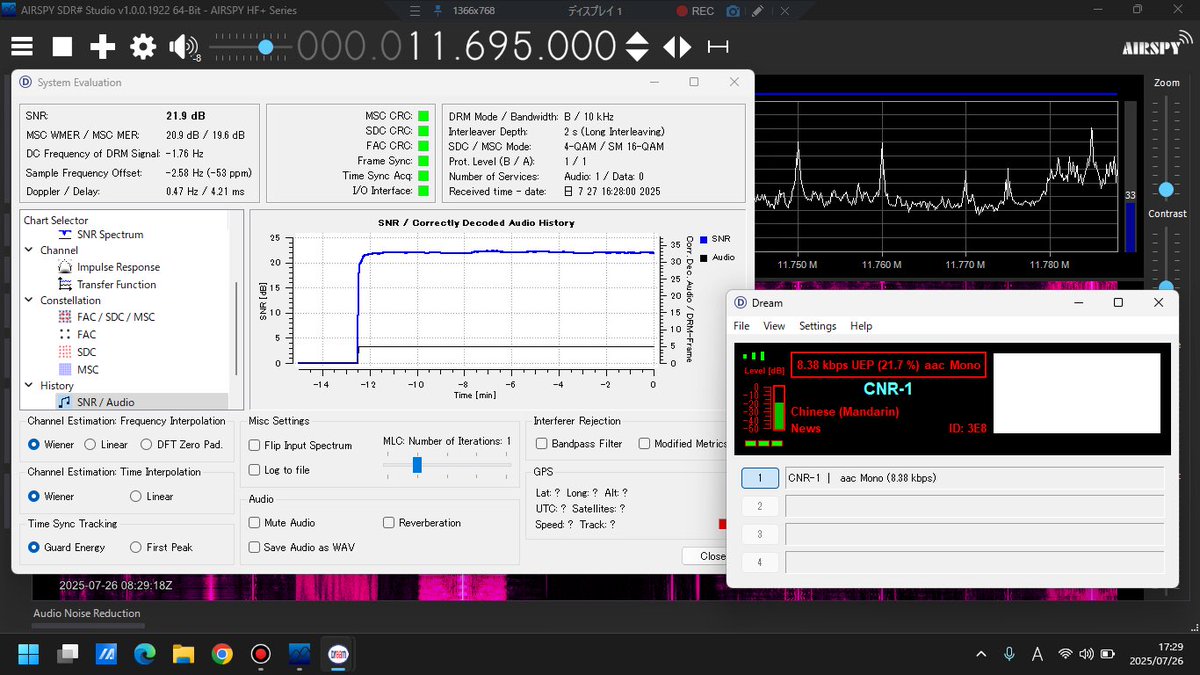Click the chart selector scrollbar
1200x675 pixels.
[236, 328]
